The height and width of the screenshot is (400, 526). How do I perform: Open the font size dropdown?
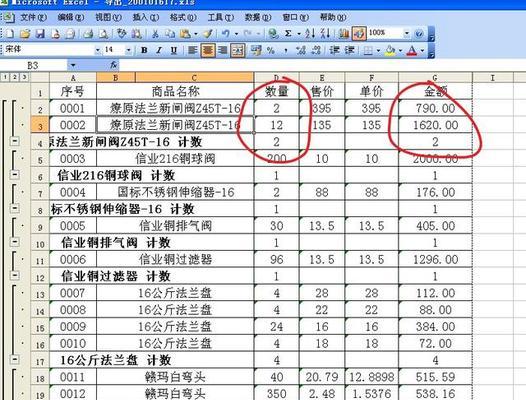pos(128,50)
